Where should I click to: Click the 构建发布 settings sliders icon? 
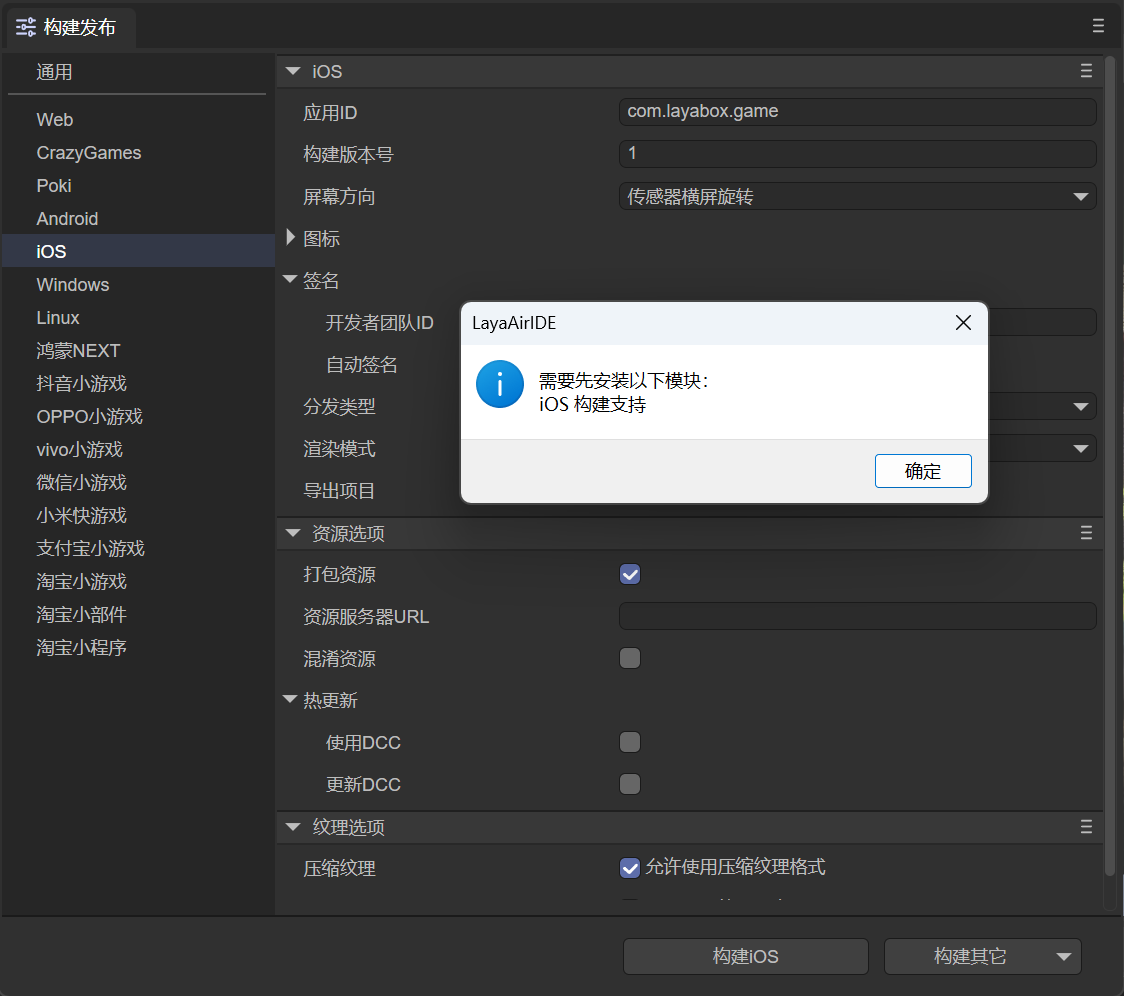click(x=26, y=28)
